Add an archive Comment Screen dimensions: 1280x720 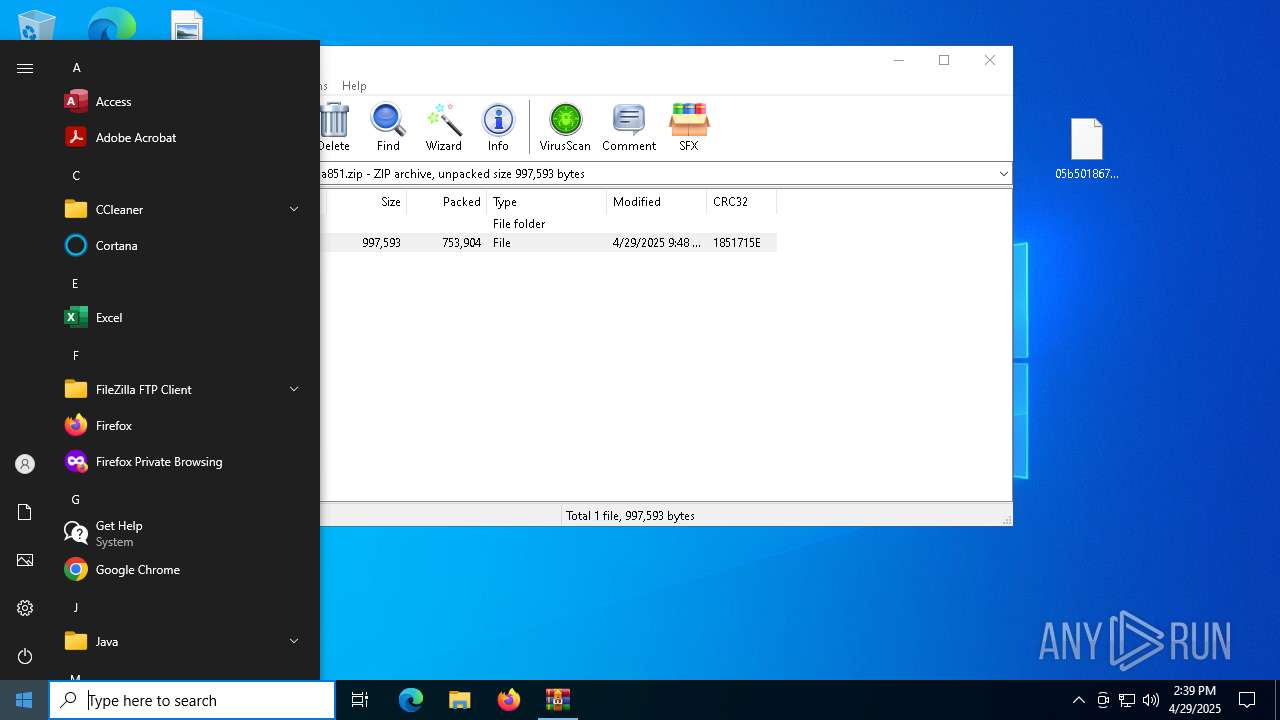(x=629, y=127)
